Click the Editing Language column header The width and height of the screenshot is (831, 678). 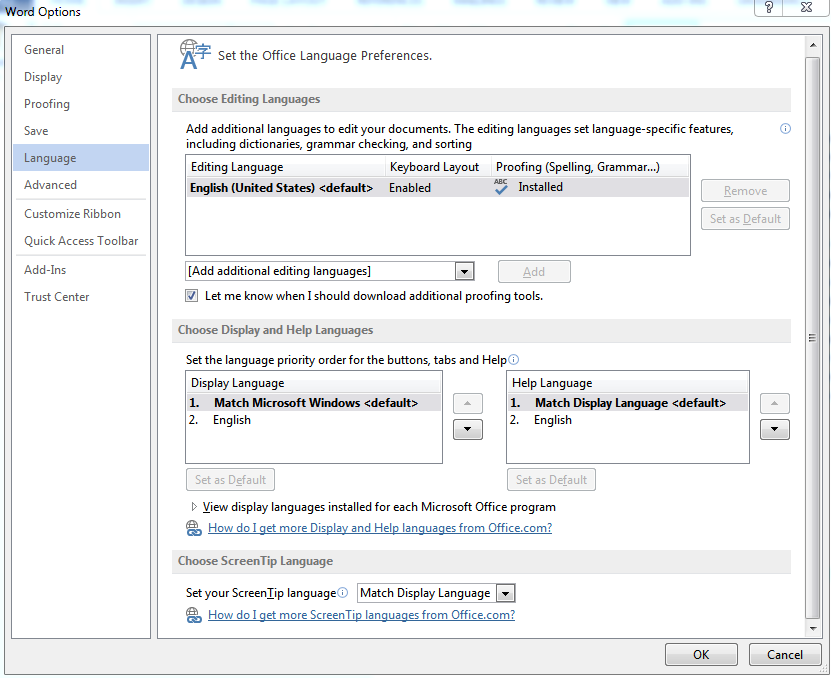[x=286, y=167]
